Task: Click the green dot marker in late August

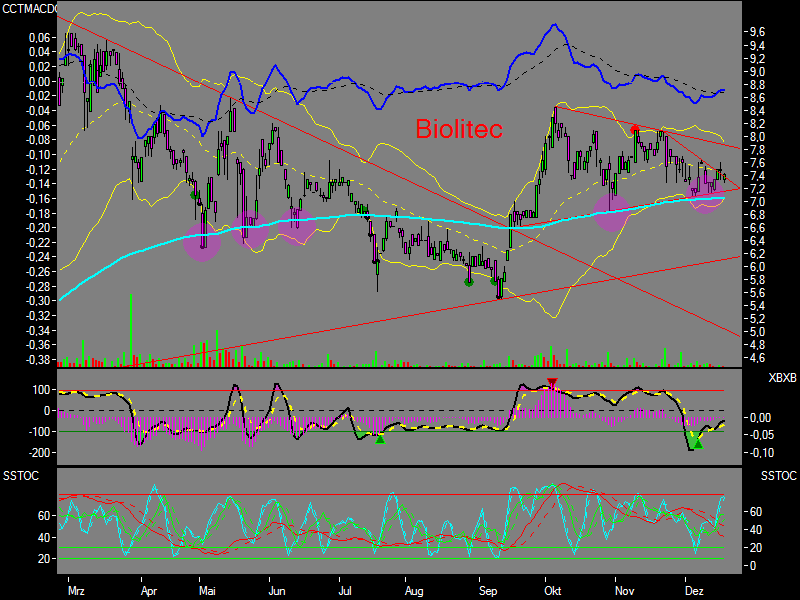Action: click(469, 282)
